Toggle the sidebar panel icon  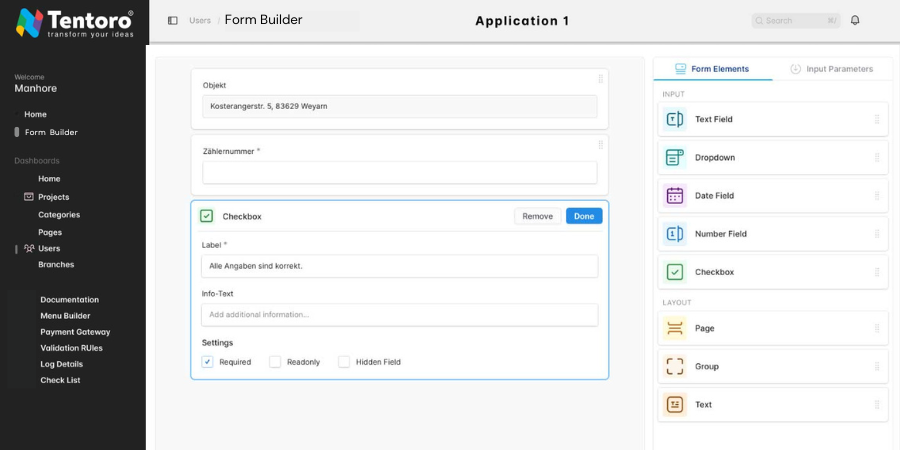pyautogui.click(x=173, y=21)
